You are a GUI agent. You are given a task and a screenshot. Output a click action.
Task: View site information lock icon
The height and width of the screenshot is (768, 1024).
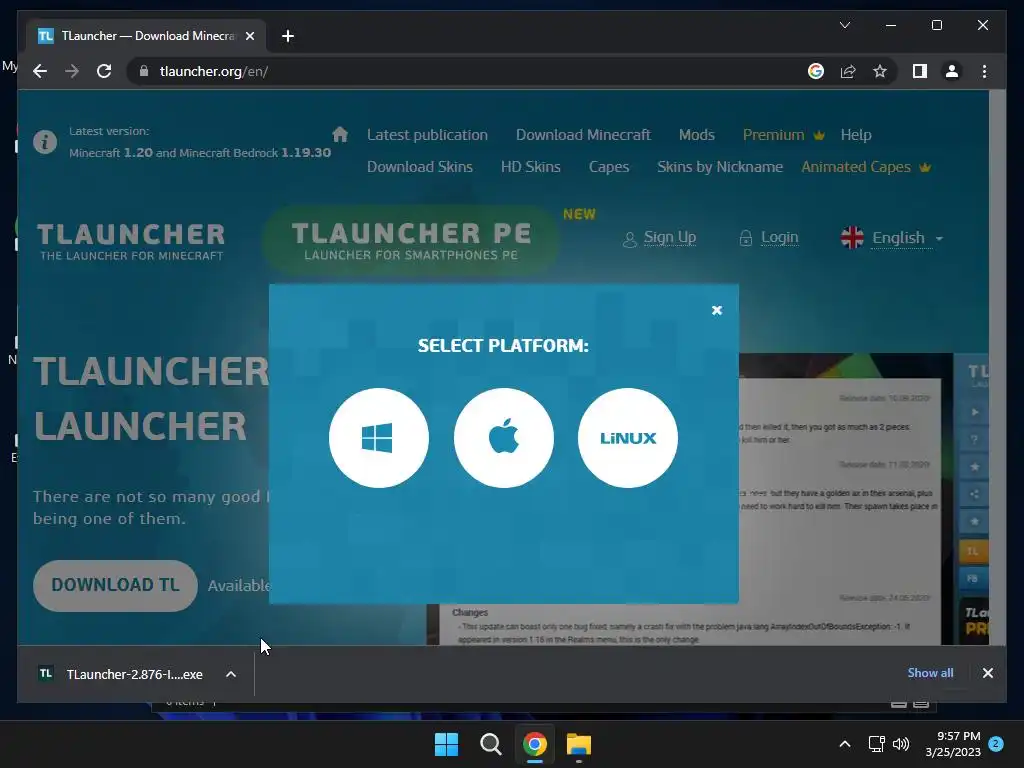click(x=144, y=71)
